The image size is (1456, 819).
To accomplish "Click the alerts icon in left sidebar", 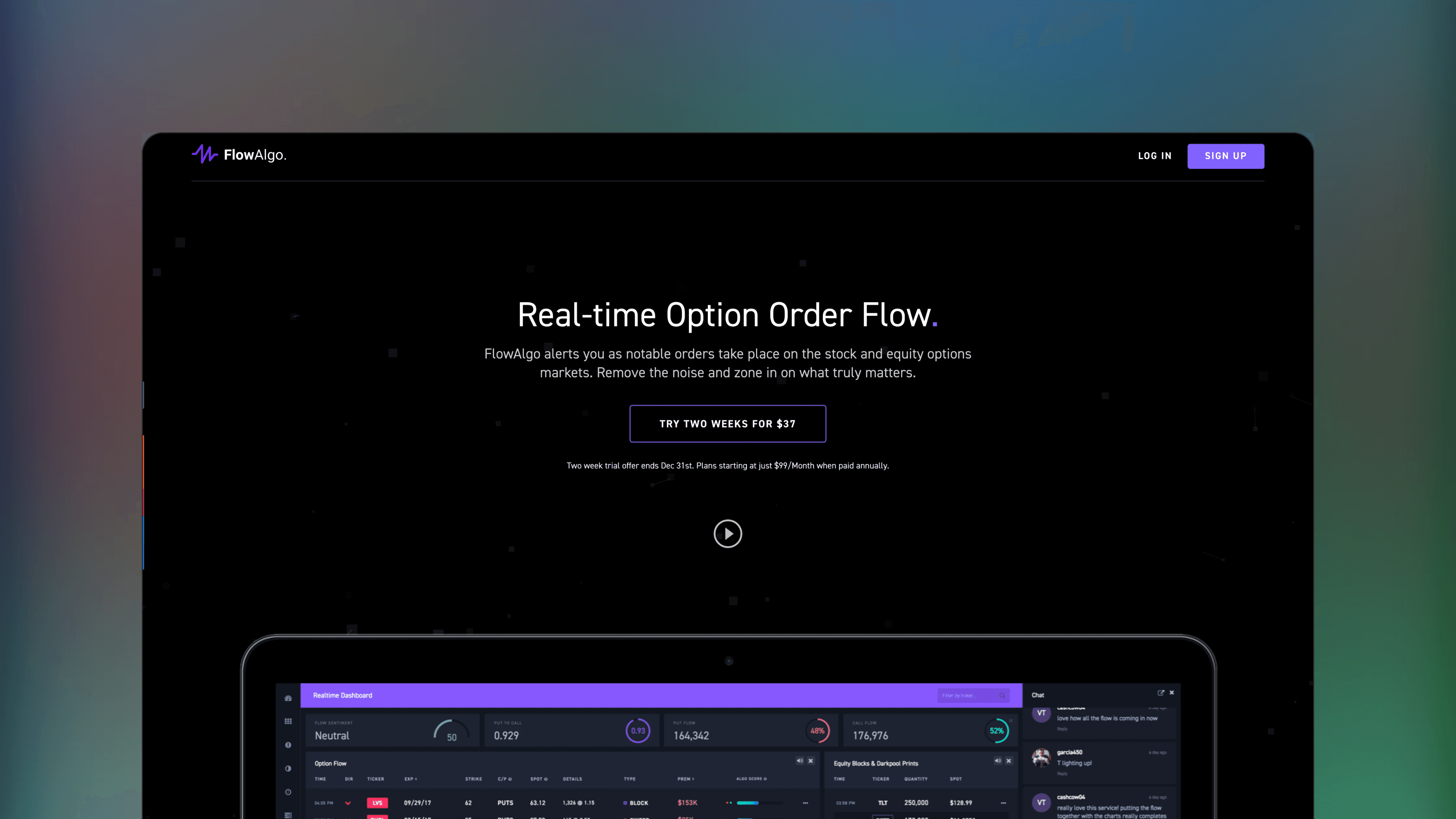I will click(288, 745).
